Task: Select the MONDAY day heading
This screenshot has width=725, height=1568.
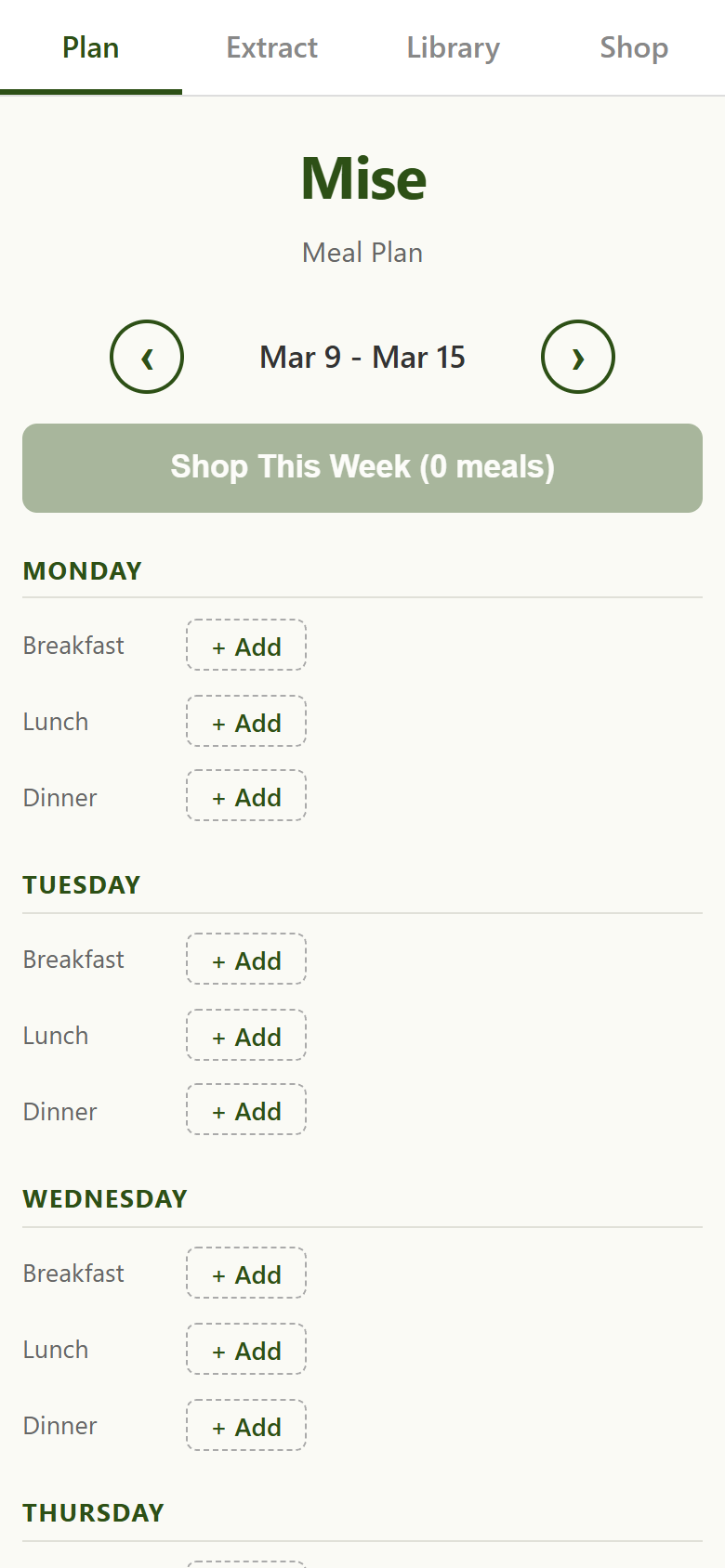Action: [x=83, y=570]
